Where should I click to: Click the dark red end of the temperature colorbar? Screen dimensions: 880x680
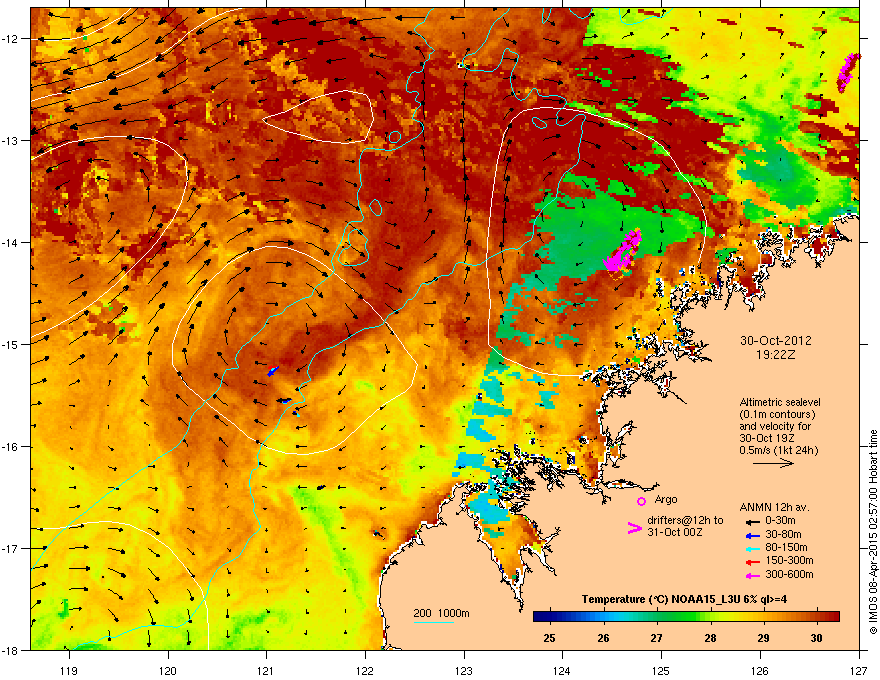(x=835, y=616)
